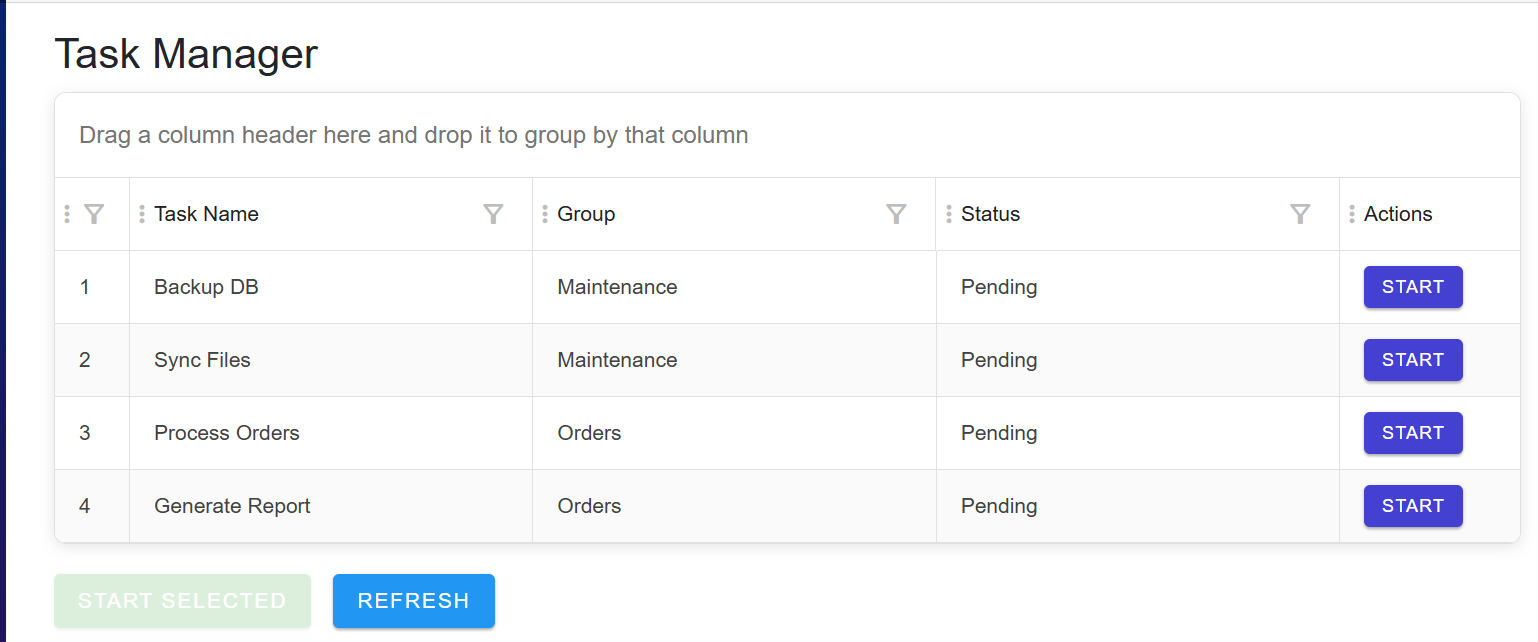
Task: Click row number 1 cell
Action: [x=92, y=287]
